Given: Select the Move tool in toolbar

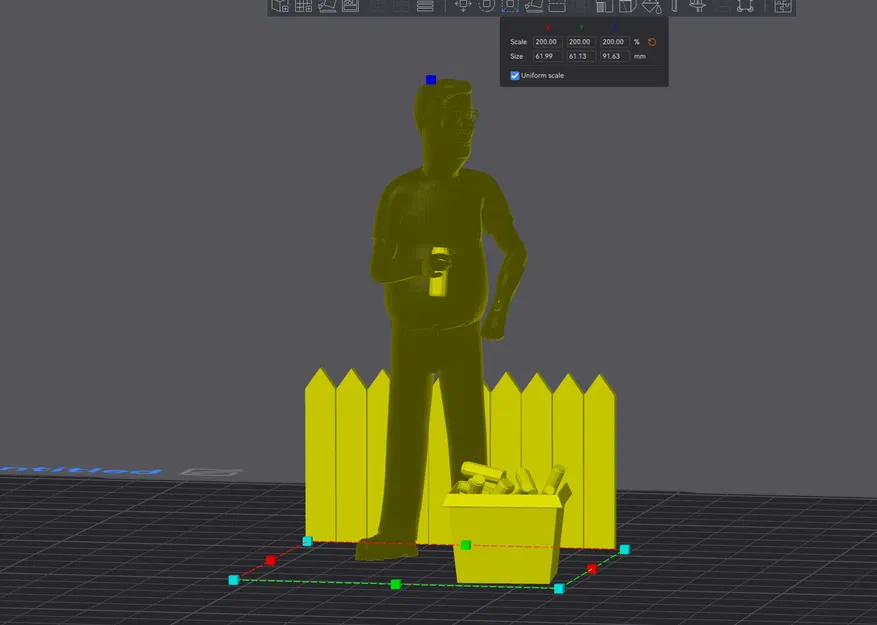Looking at the screenshot, I should coord(463,6).
